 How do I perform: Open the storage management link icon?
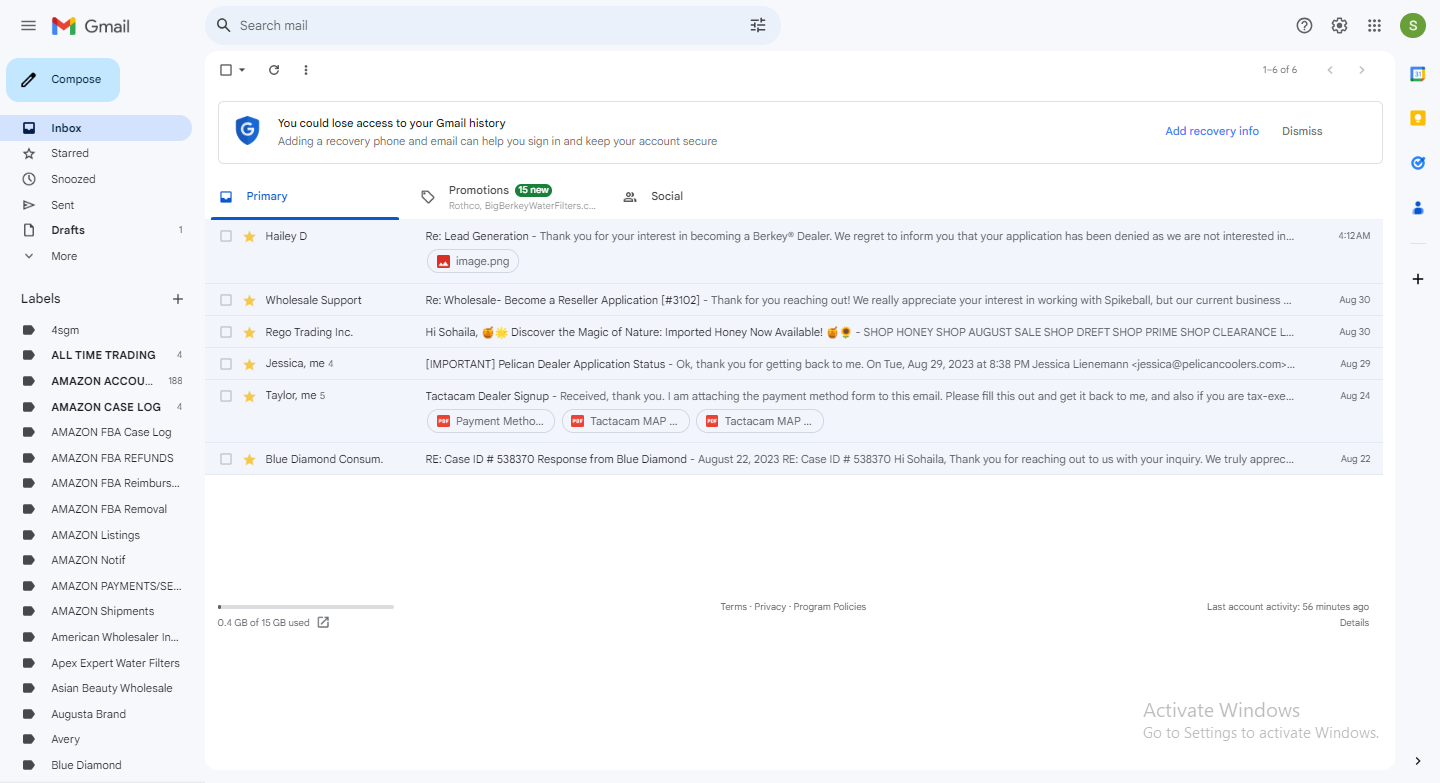(x=323, y=622)
